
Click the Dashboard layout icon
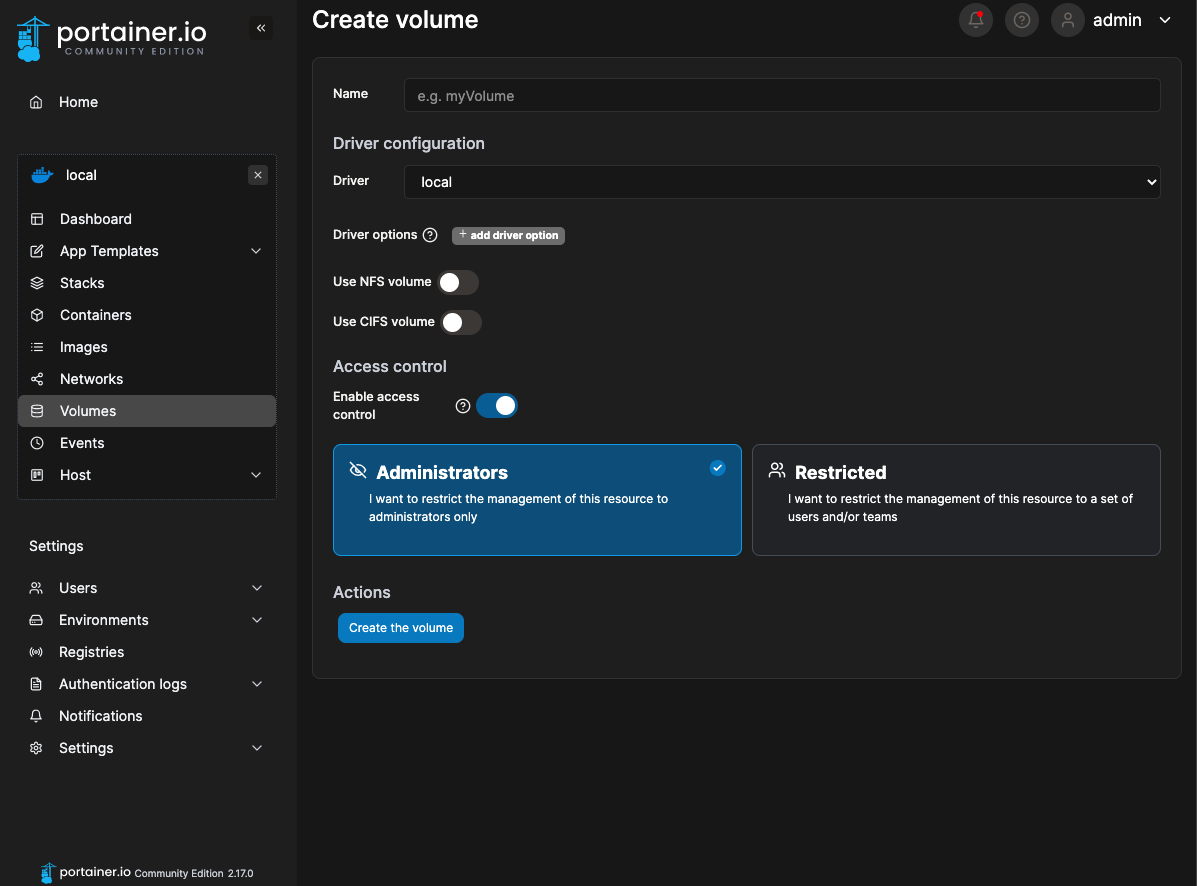(37, 219)
